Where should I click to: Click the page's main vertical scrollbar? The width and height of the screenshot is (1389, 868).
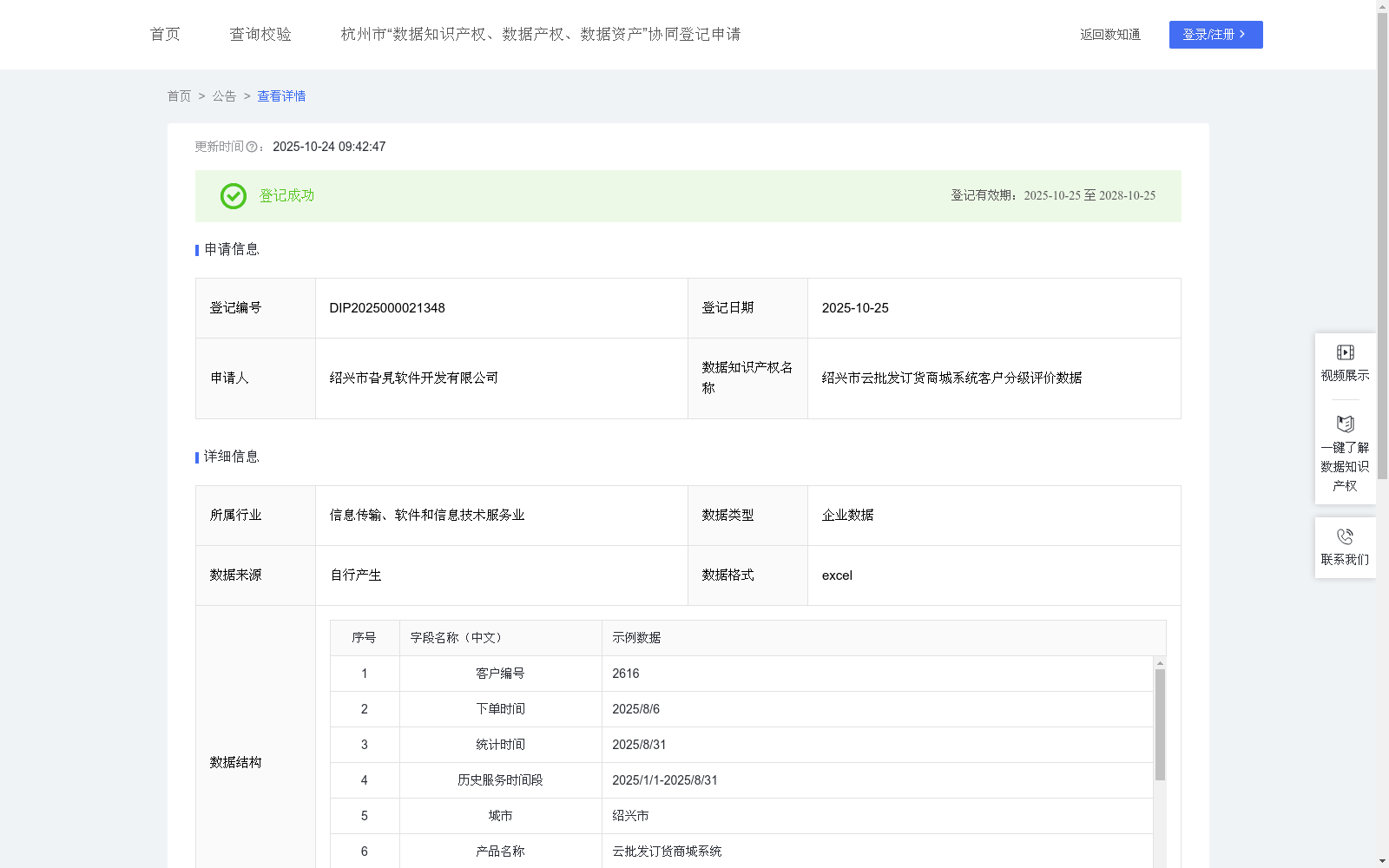click(1382, 246)
